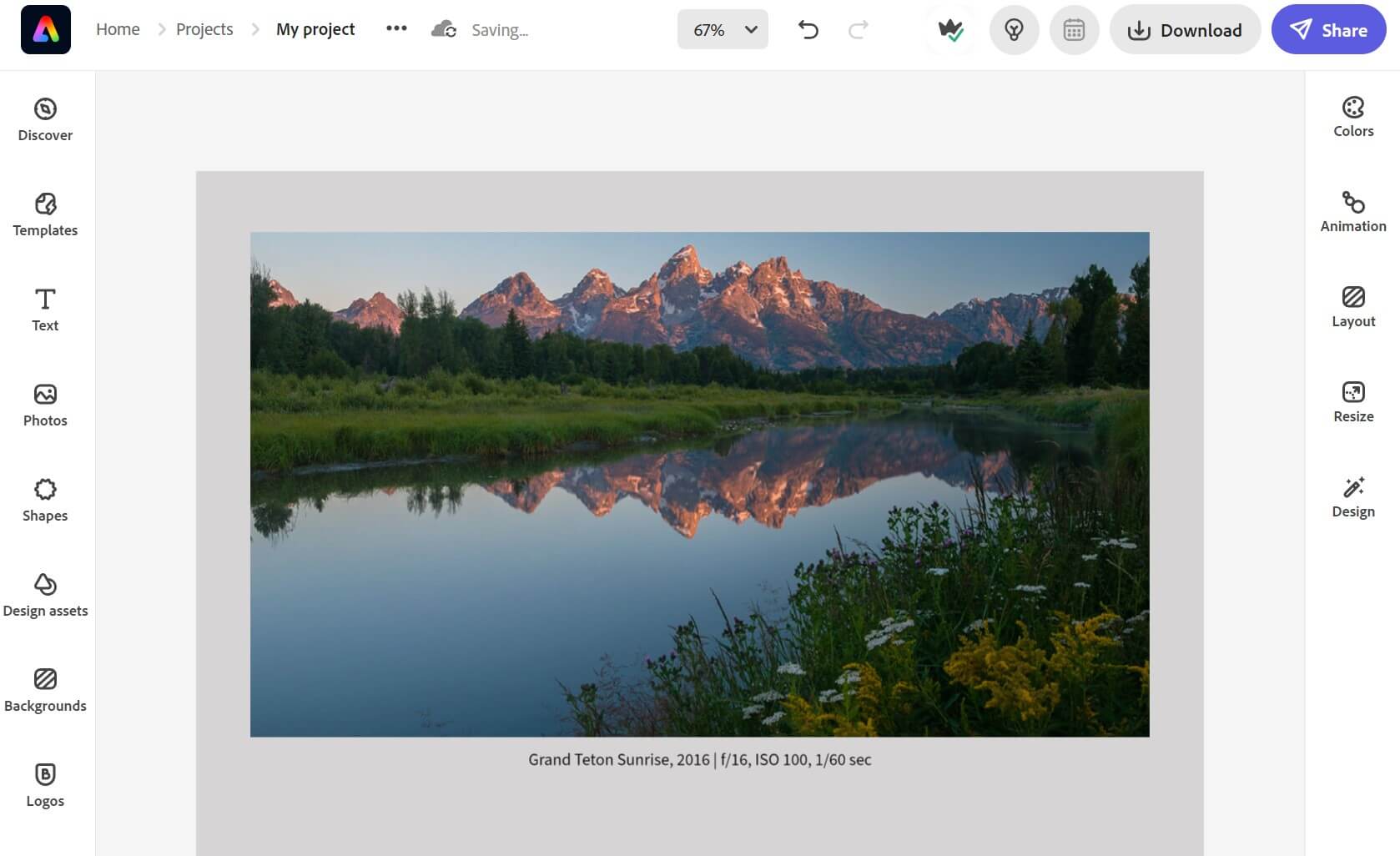
Task: Open the Logos panel
Action: (45, 786)
